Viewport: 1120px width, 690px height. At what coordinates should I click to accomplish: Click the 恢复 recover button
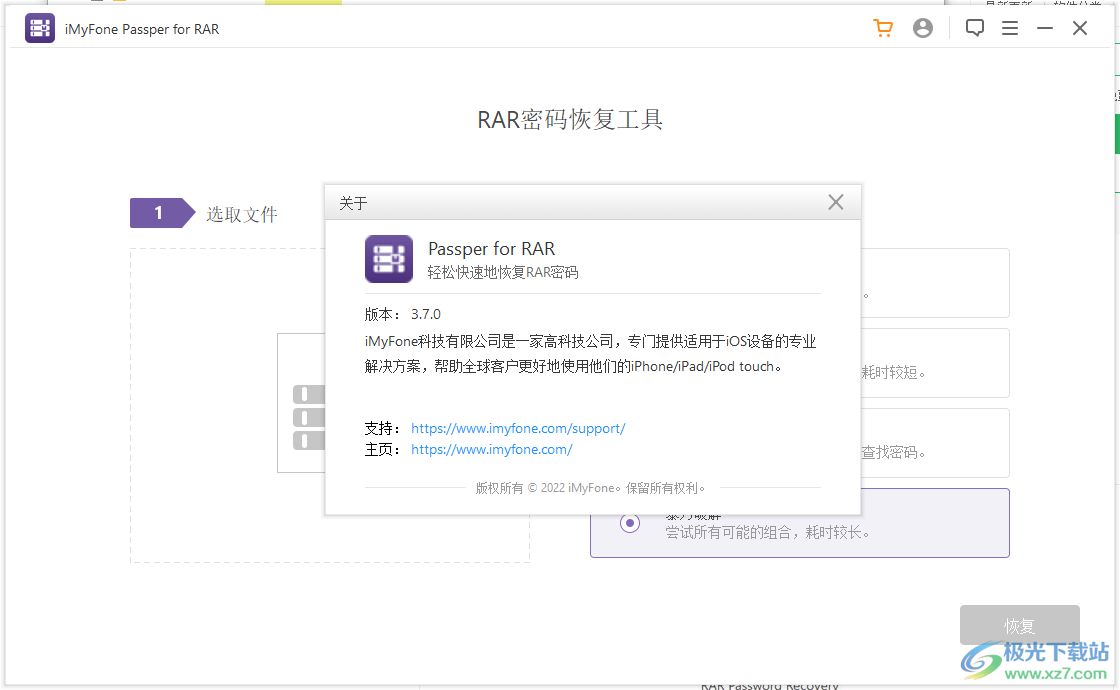(1019, 626)
